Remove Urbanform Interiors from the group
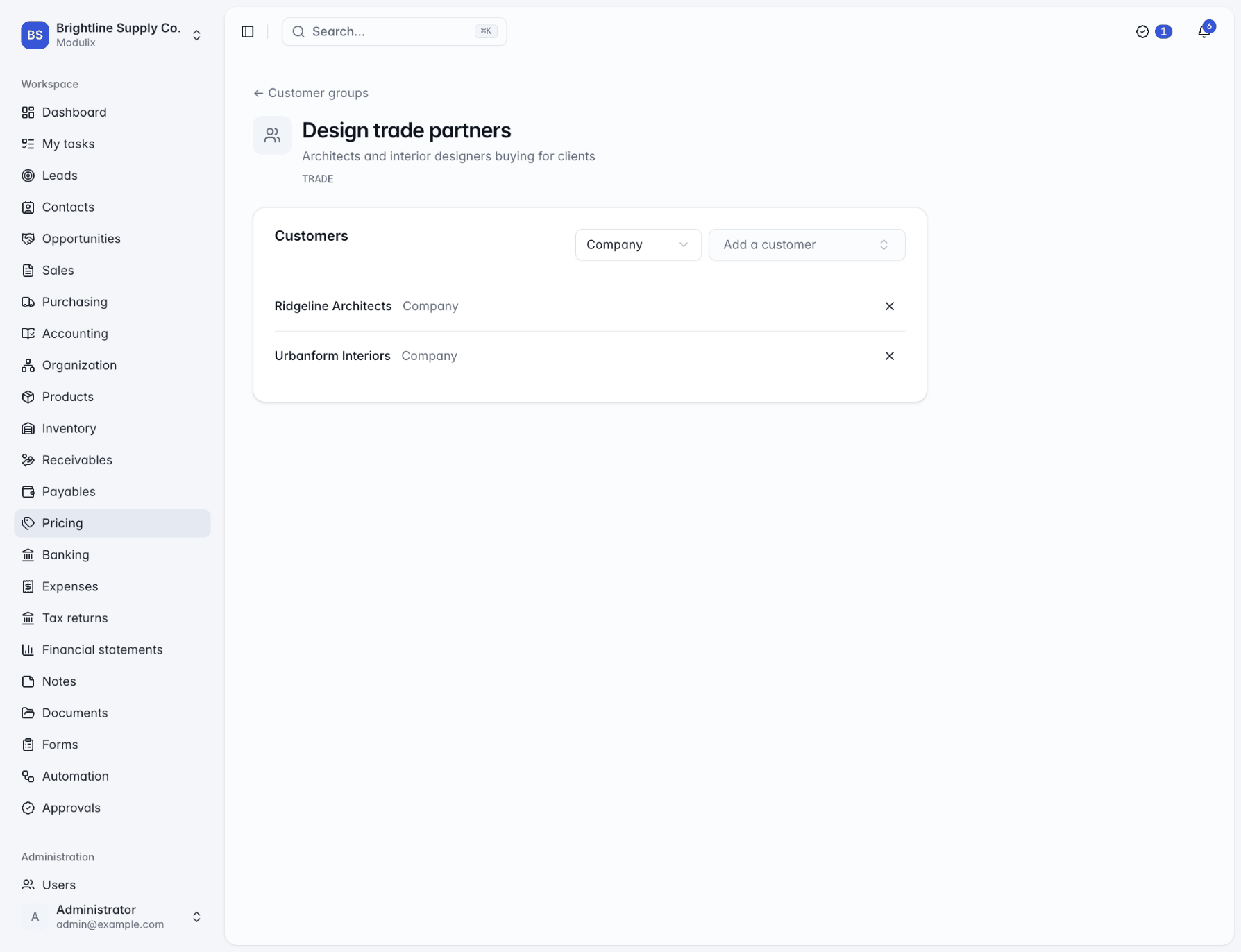 pyautogui.click(x=889, y=356)
